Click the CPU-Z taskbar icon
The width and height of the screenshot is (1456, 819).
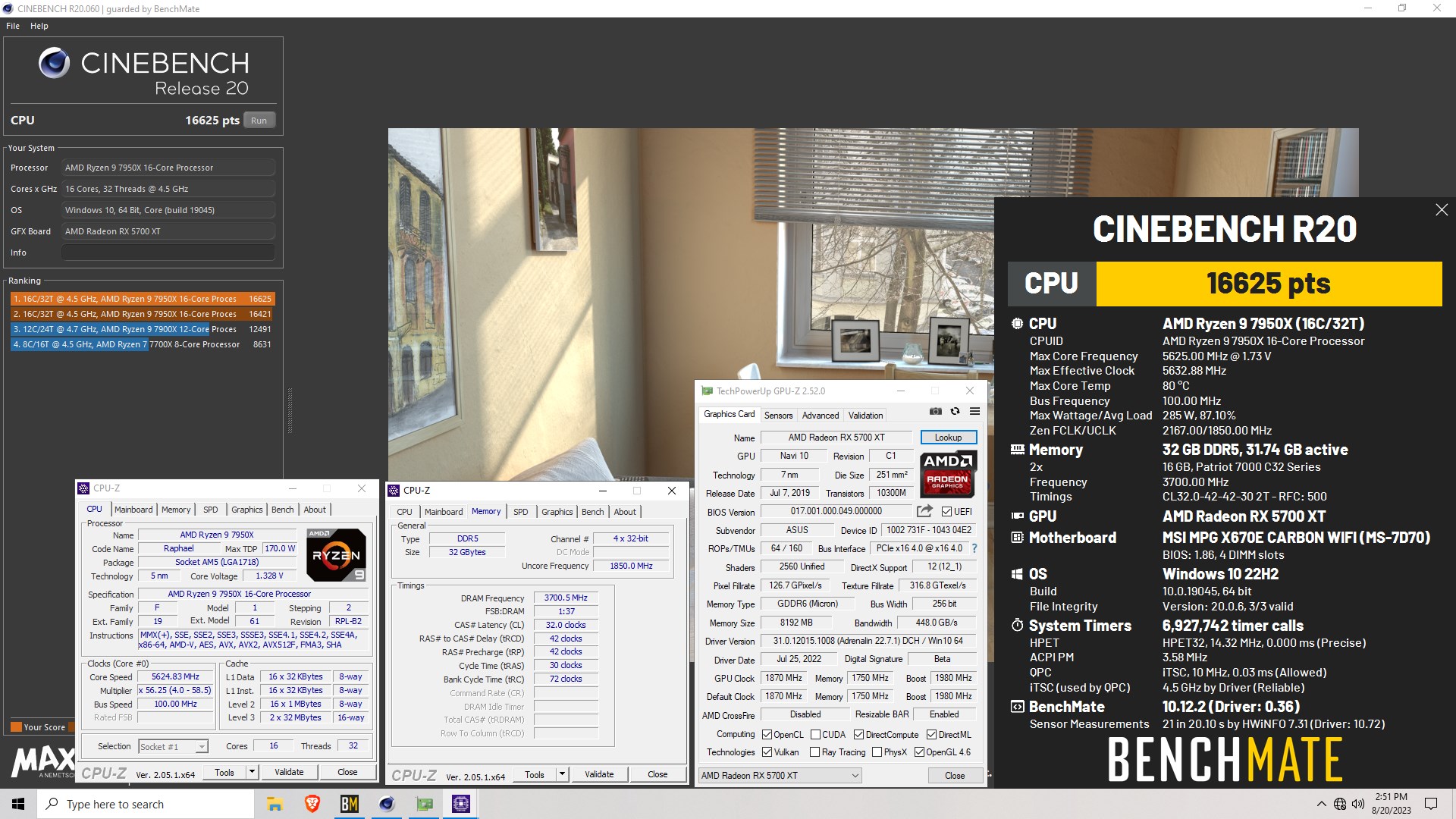click(x=461, y=804)
